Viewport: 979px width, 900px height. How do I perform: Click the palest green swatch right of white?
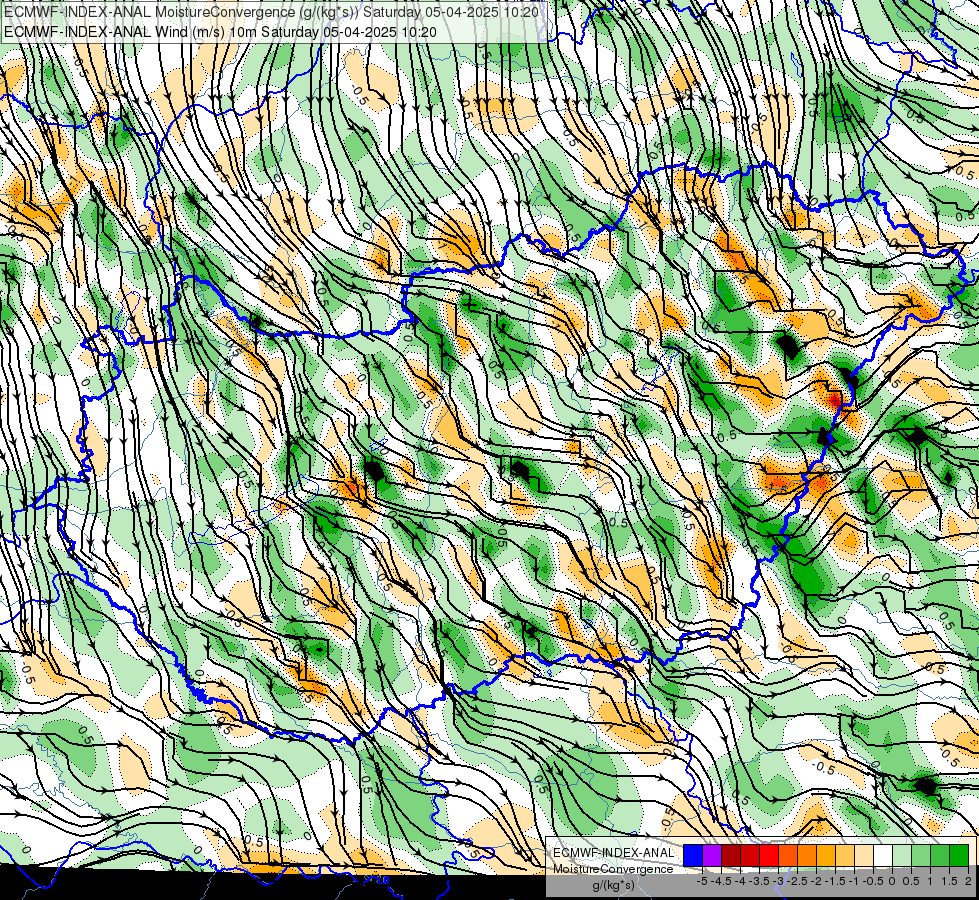(x=902, y=855)
